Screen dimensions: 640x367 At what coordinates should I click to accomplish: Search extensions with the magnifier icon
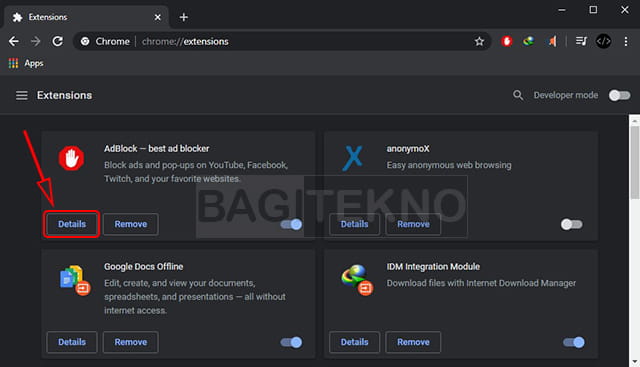coord(518,95)
